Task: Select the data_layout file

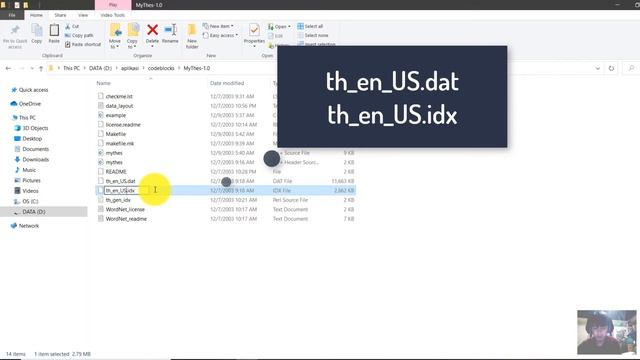Action: point(119,106)
